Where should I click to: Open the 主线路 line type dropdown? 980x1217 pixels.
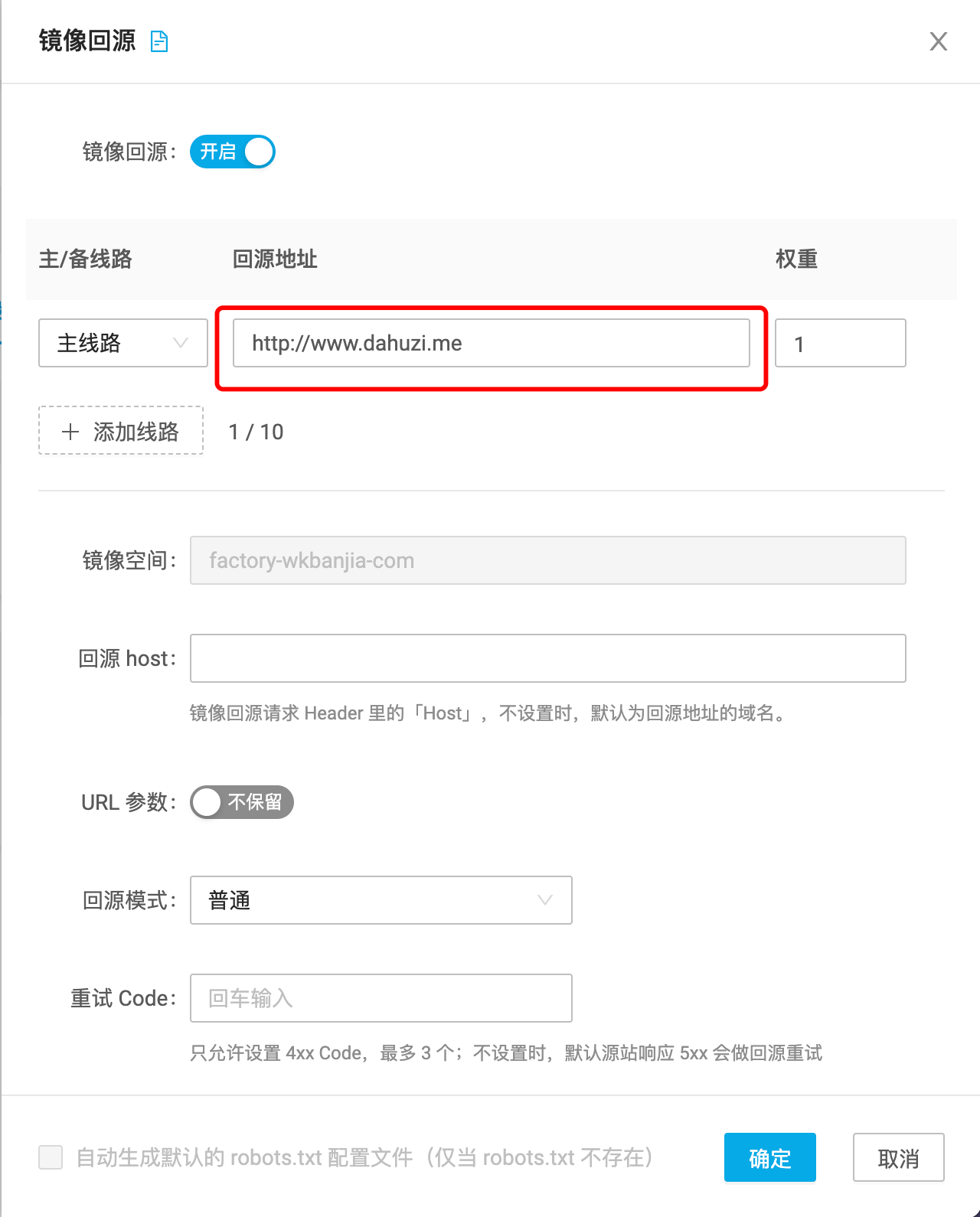[x=122, y=343]
